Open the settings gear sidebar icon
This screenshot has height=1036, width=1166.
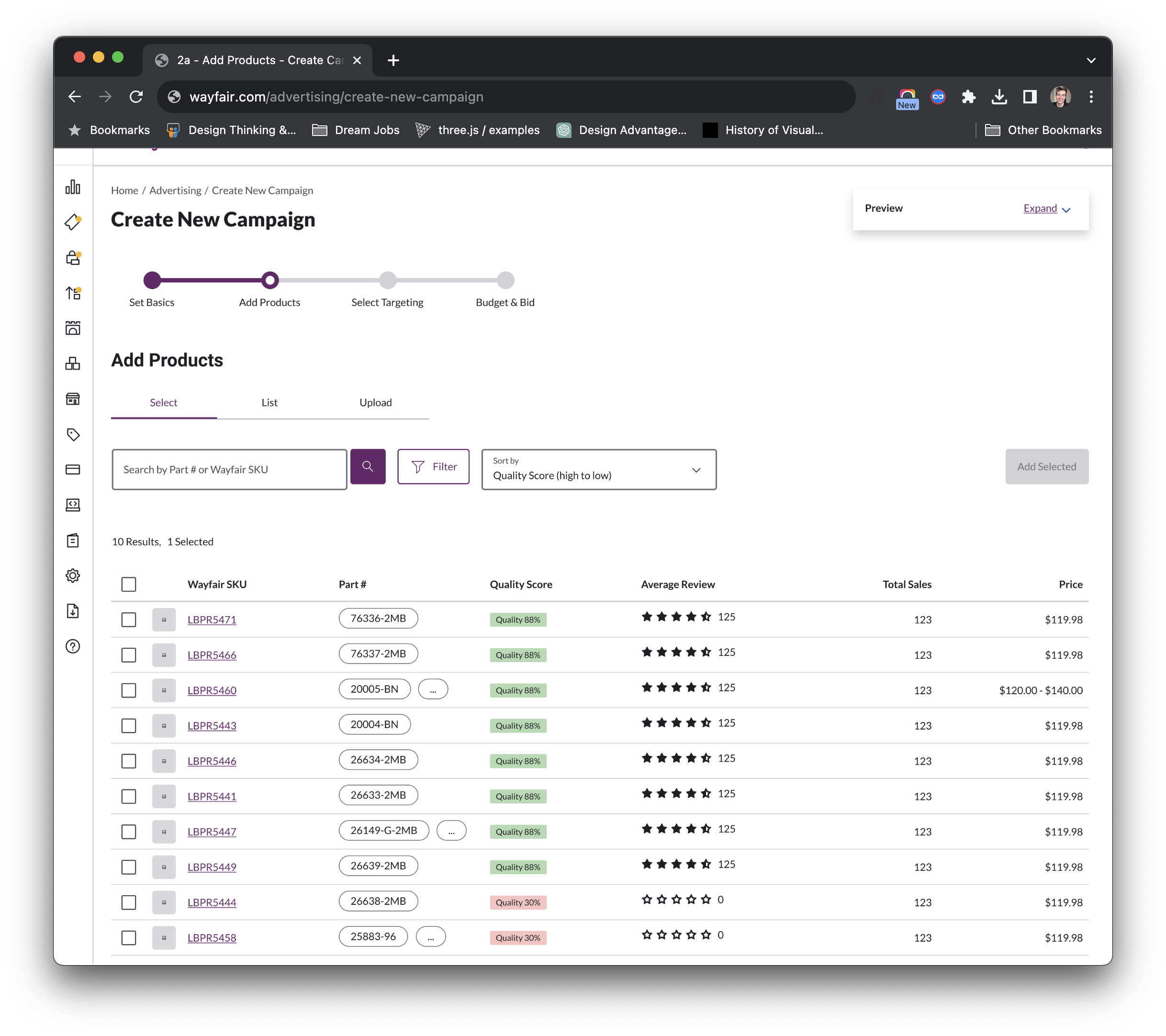click(73, 575)
